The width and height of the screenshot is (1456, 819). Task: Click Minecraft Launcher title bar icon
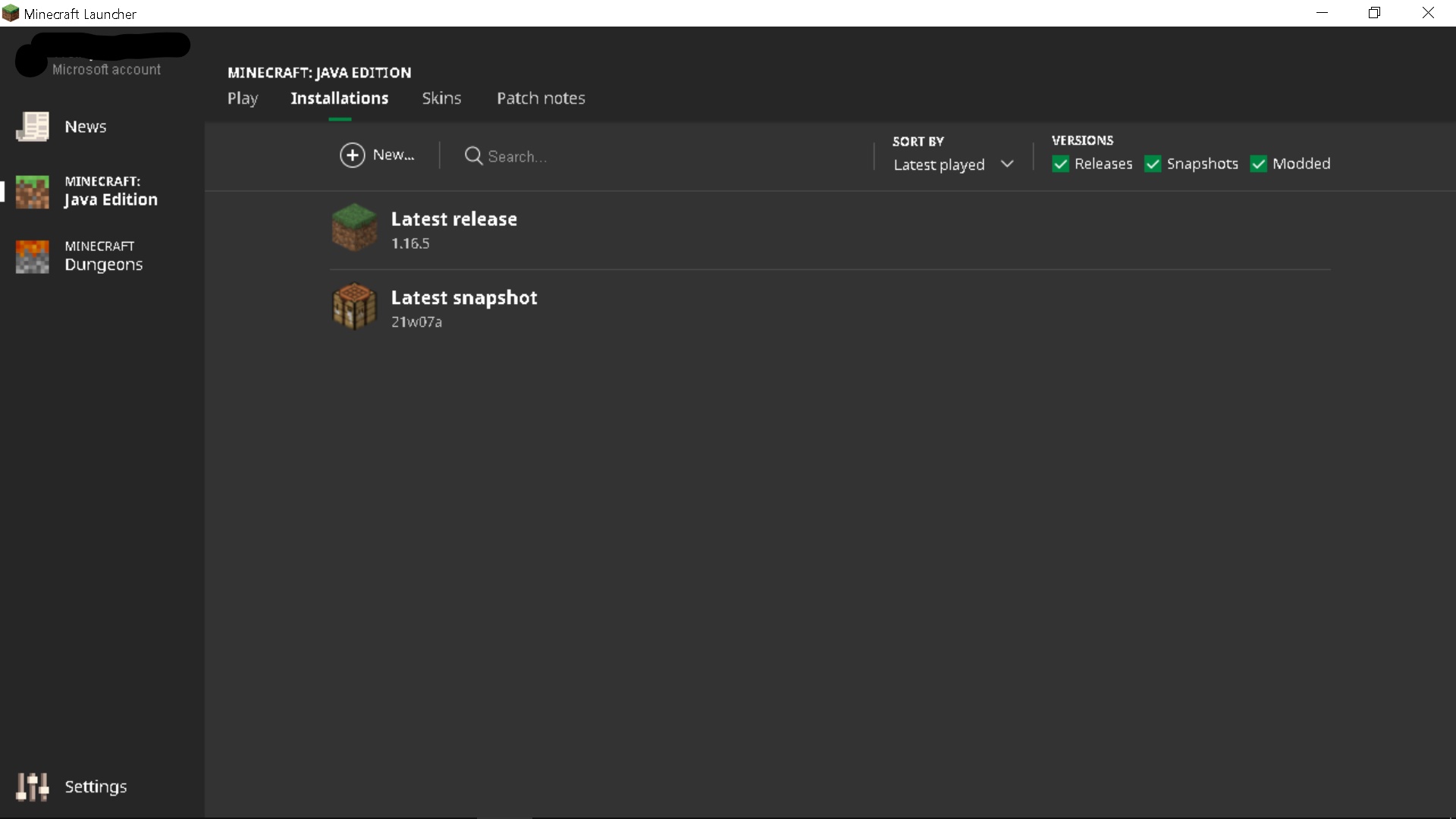pyautogui.click(x=11, y=14)
